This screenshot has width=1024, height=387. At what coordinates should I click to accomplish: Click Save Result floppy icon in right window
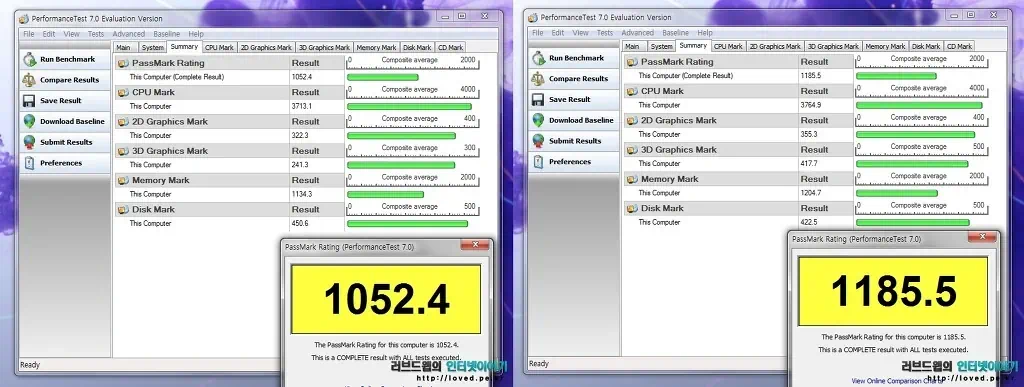(538, 99)
